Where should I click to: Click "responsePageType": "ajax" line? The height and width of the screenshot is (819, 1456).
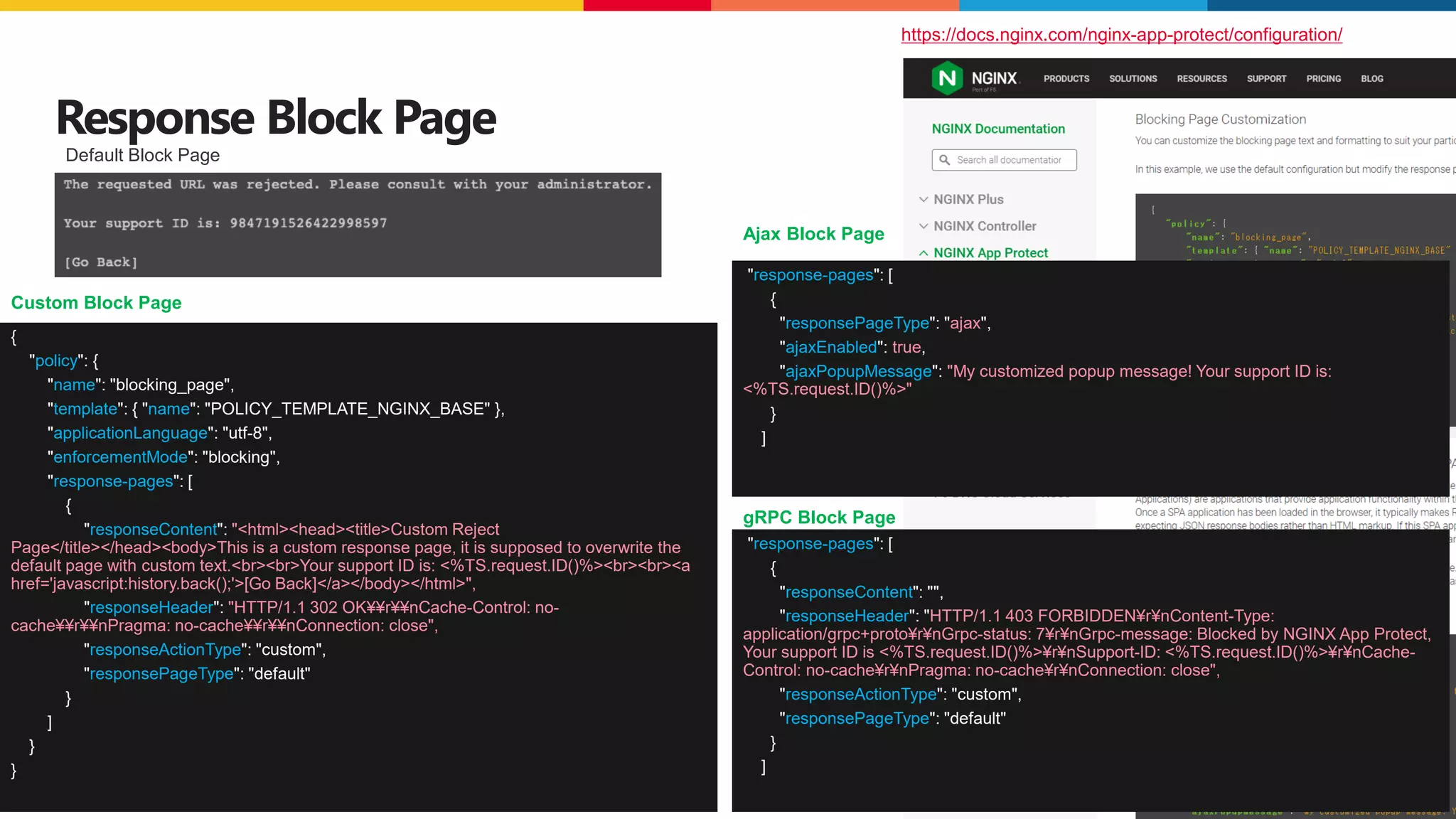[885, 323]
